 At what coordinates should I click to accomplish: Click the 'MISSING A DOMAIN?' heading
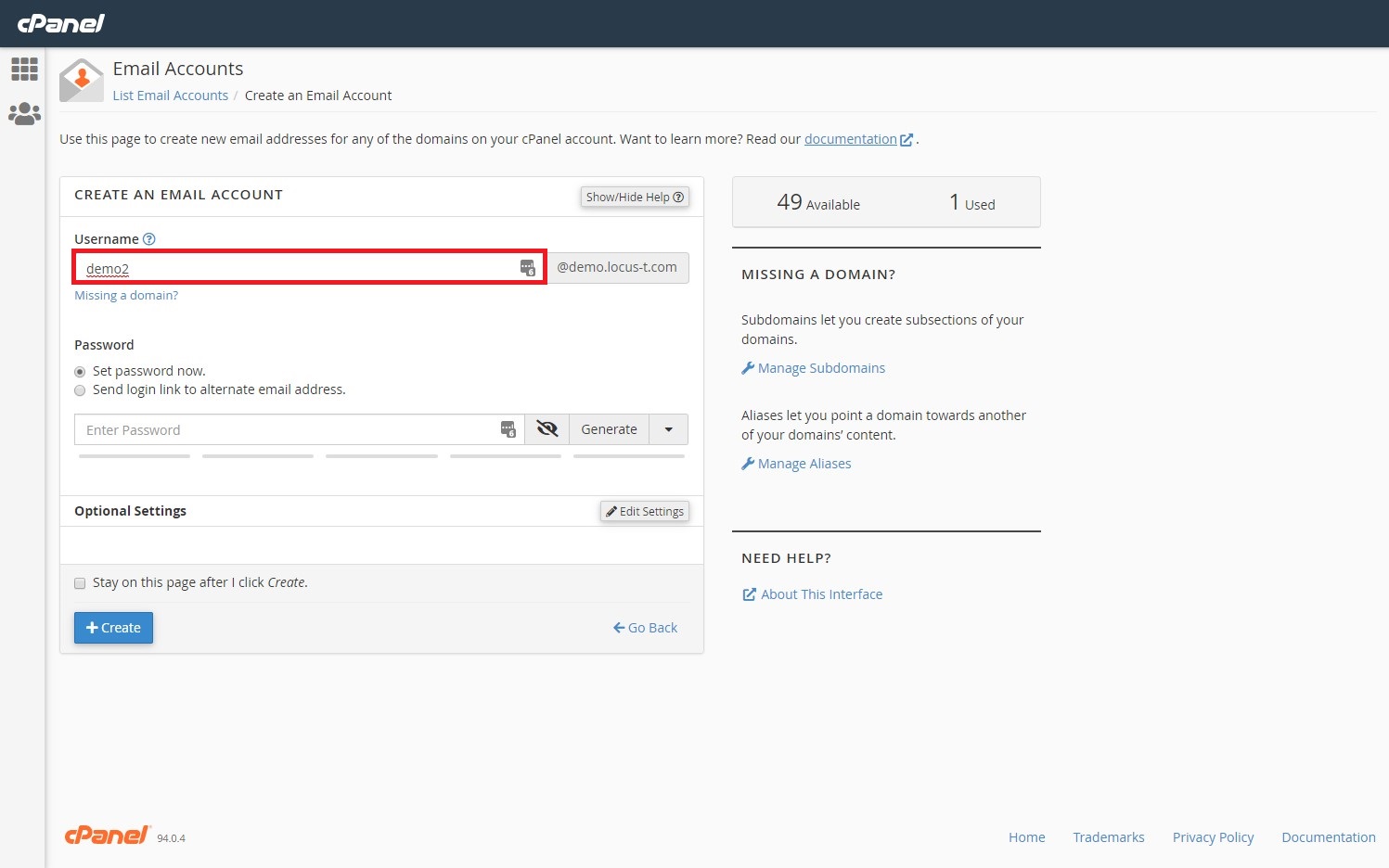click(x=818, y=274)
